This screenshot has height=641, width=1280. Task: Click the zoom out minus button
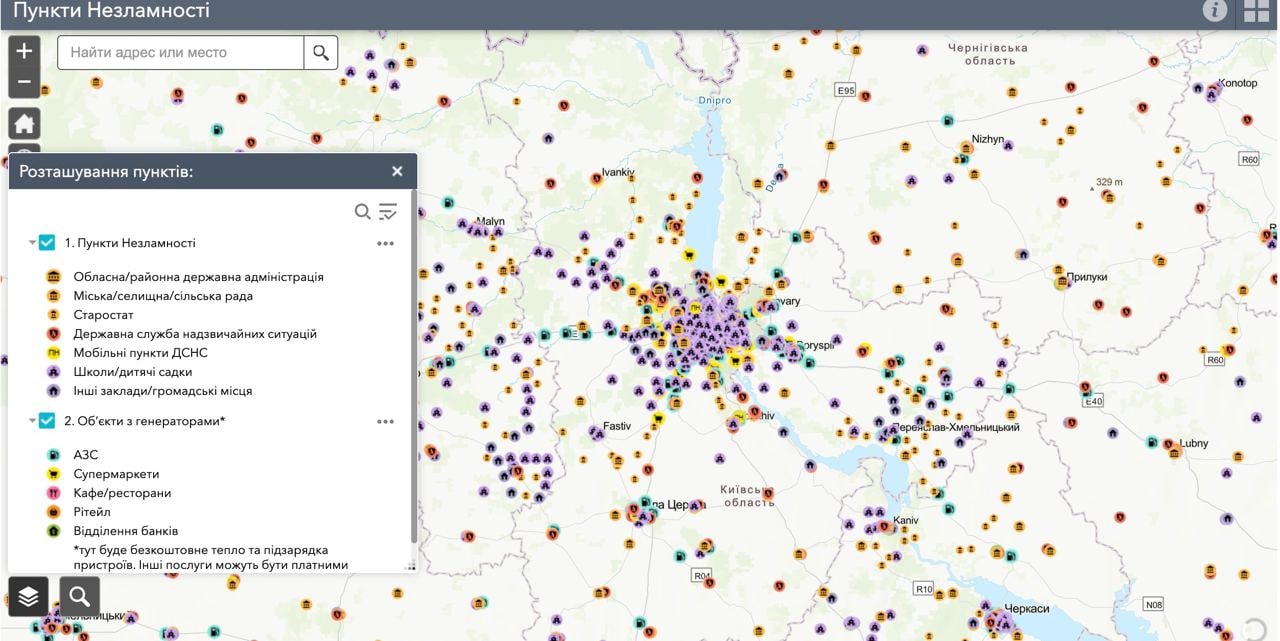(24, 82)
